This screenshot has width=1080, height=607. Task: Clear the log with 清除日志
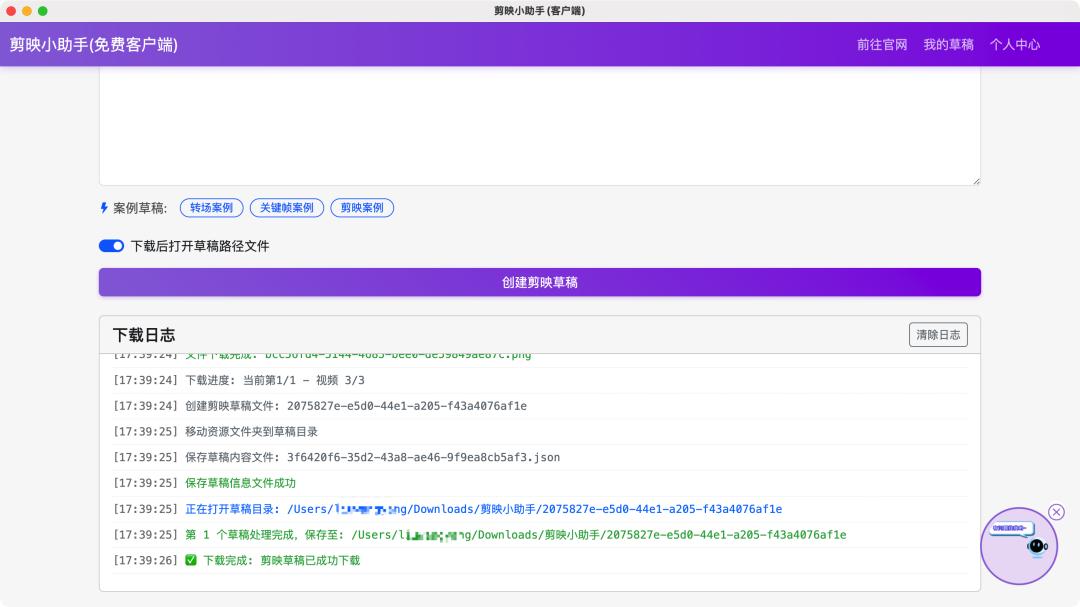[x=939, y=335]
